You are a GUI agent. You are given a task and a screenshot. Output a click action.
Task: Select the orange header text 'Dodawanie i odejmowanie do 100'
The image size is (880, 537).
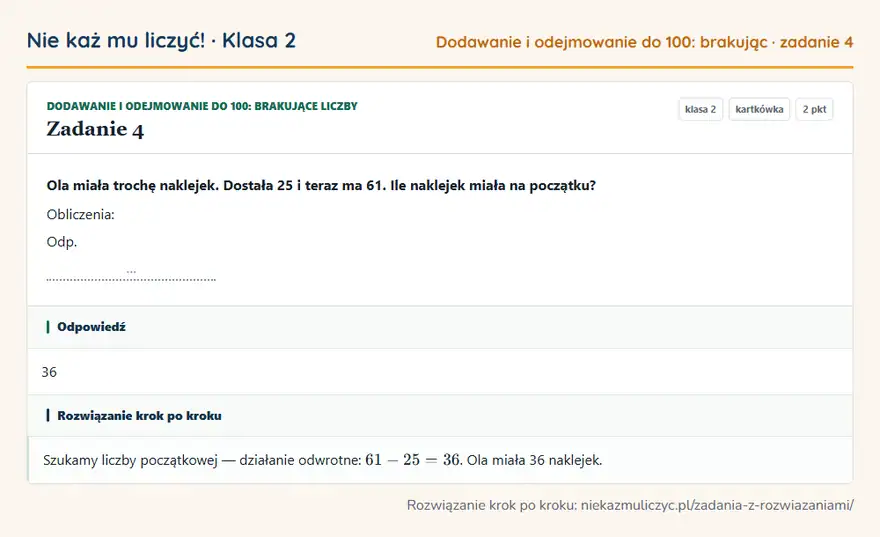tap(565, 42)
